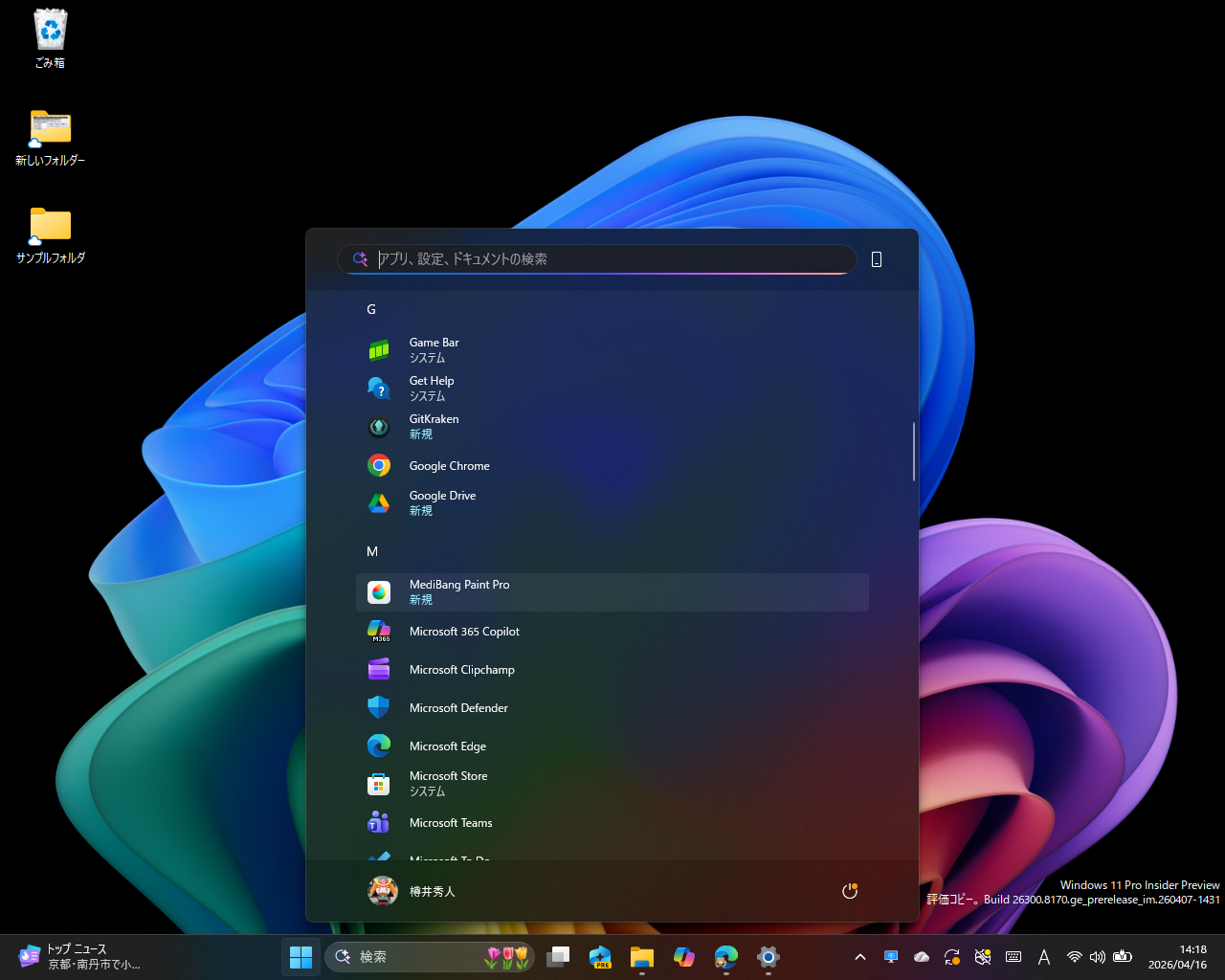Image resolution: width=1225 pixels, height=980 pixels.
Task: Click the taskbar 検索 search box
Action: [430, 957]
